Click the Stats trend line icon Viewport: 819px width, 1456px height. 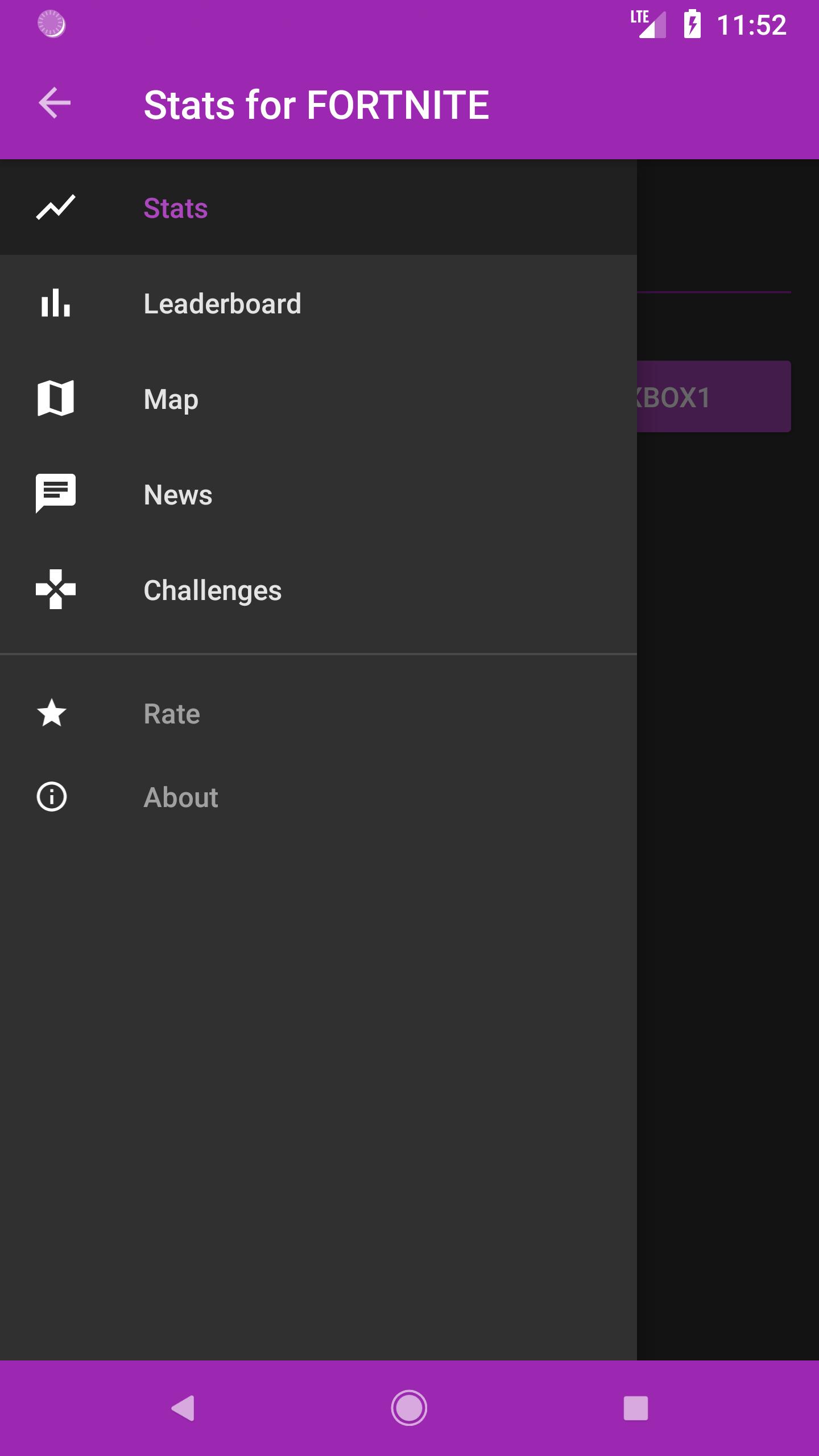point(55,207)
